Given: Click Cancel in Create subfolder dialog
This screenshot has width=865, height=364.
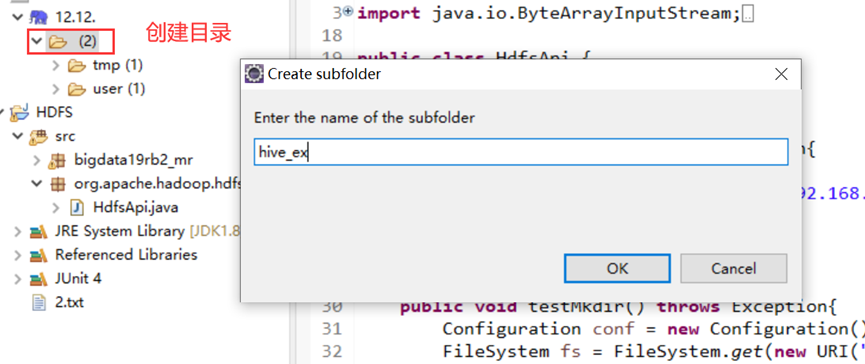Looking at the screenshot, I should 734,269.
